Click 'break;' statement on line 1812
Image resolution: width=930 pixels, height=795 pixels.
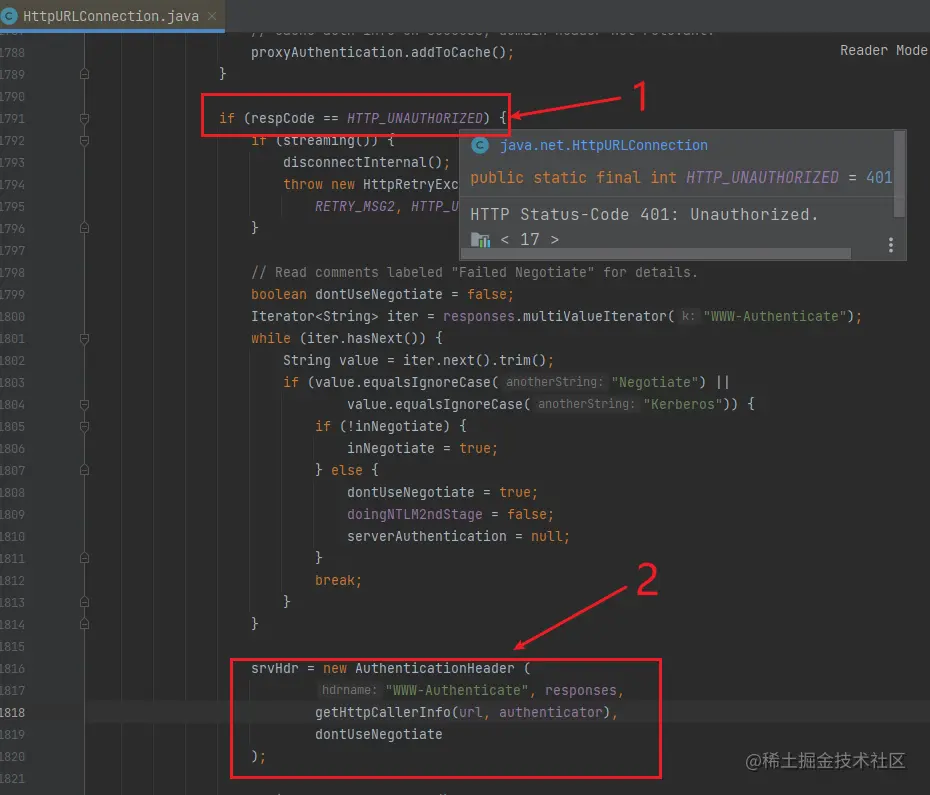pos(339,580)
